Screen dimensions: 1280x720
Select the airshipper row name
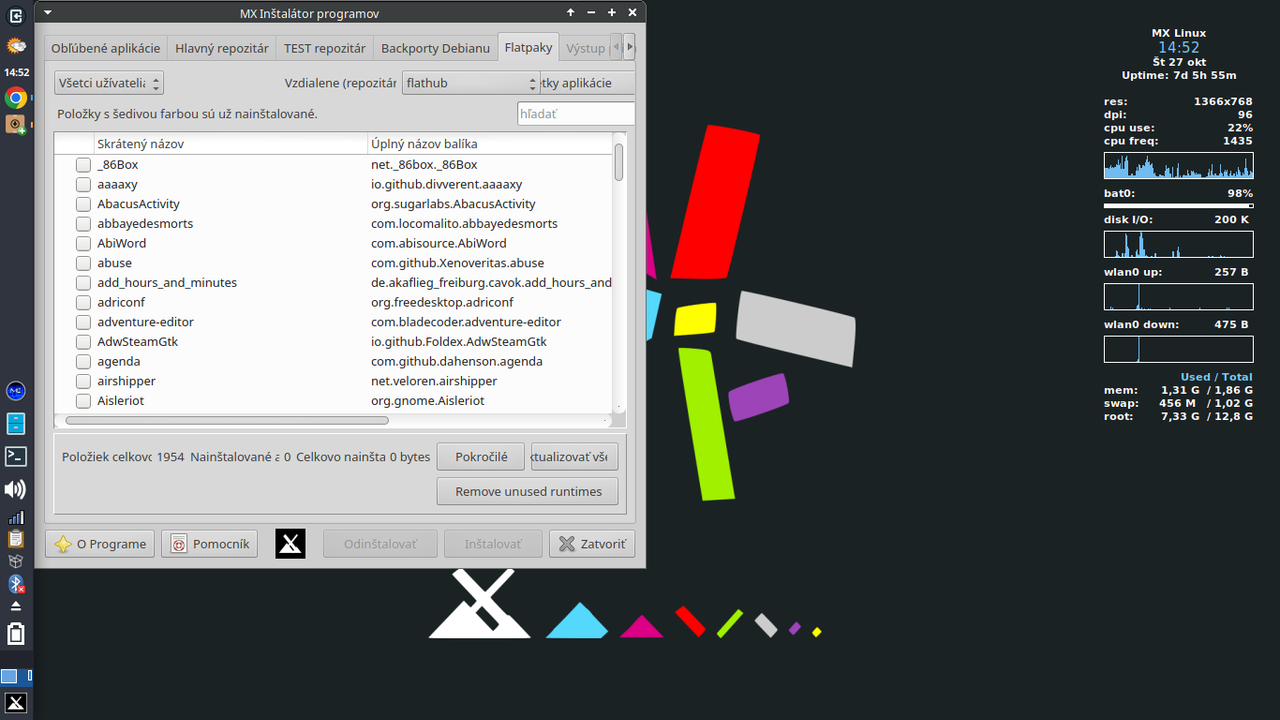coord(126,381)
